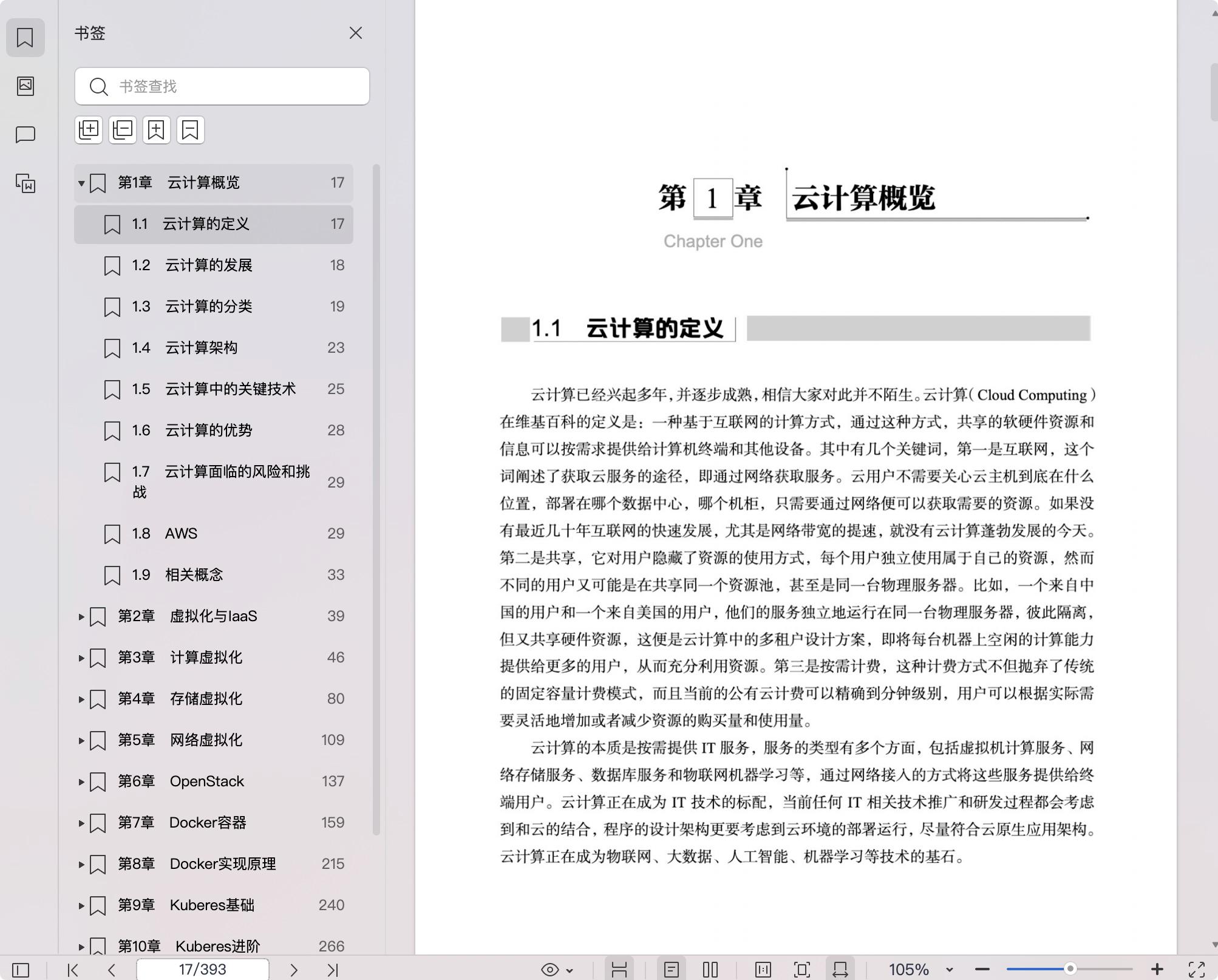Expand 第7章 Docker容器
The height and width of the screenshot is (980, 1218).
pyautogui.click(x=81, y=823)
